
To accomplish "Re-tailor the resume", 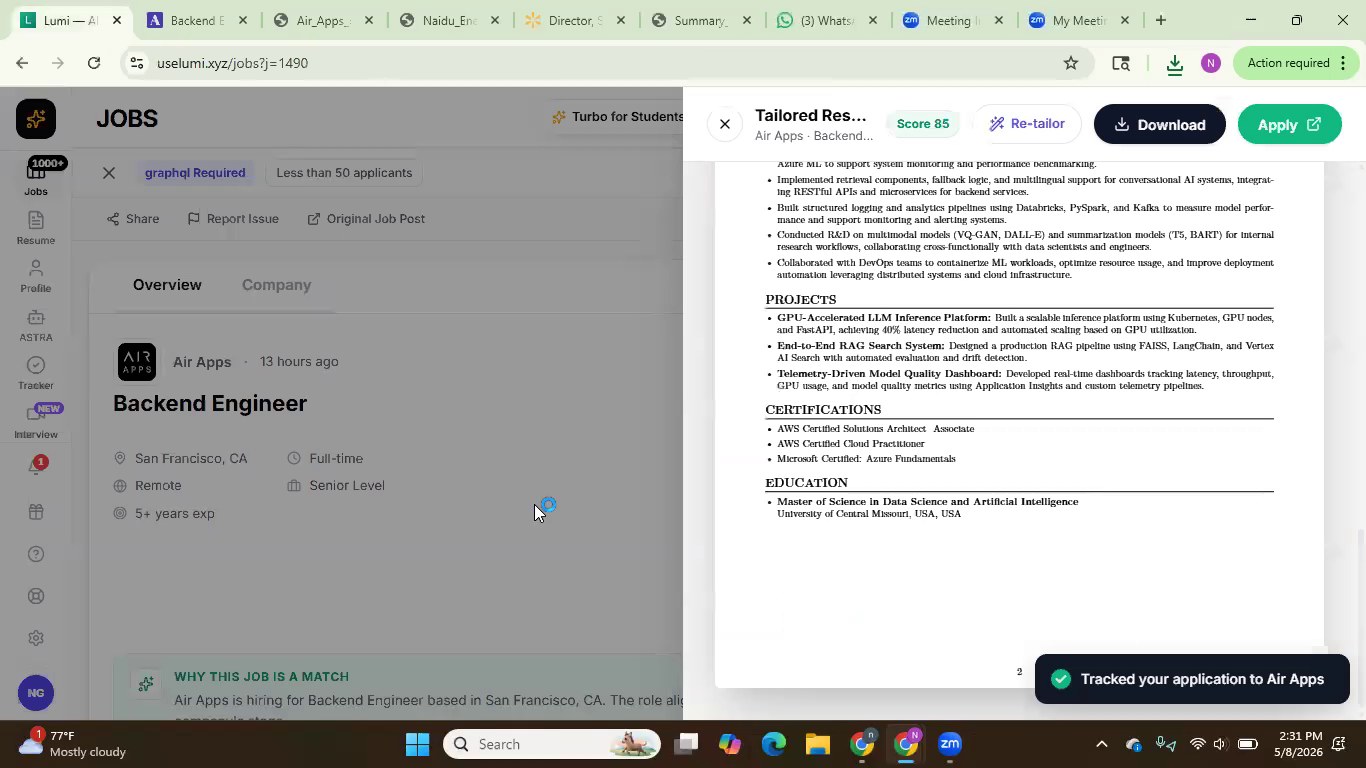I will tap(1027, 124).
